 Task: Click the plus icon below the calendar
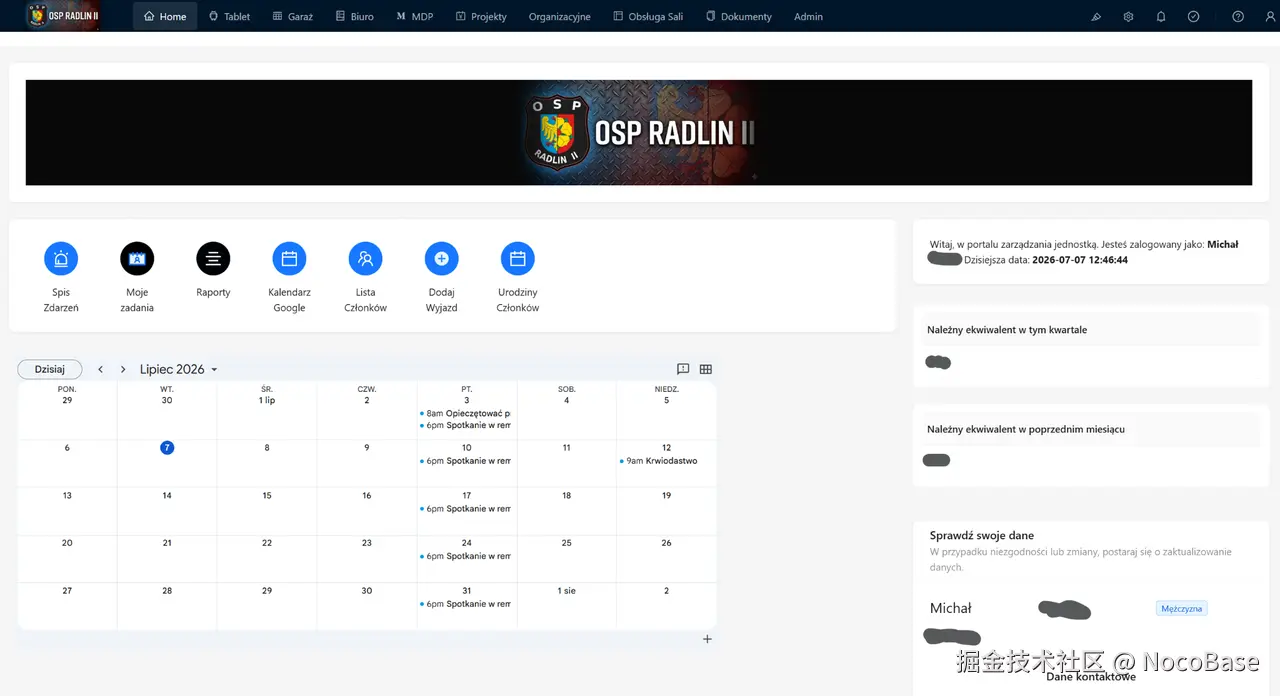click(x=707, y=639)
